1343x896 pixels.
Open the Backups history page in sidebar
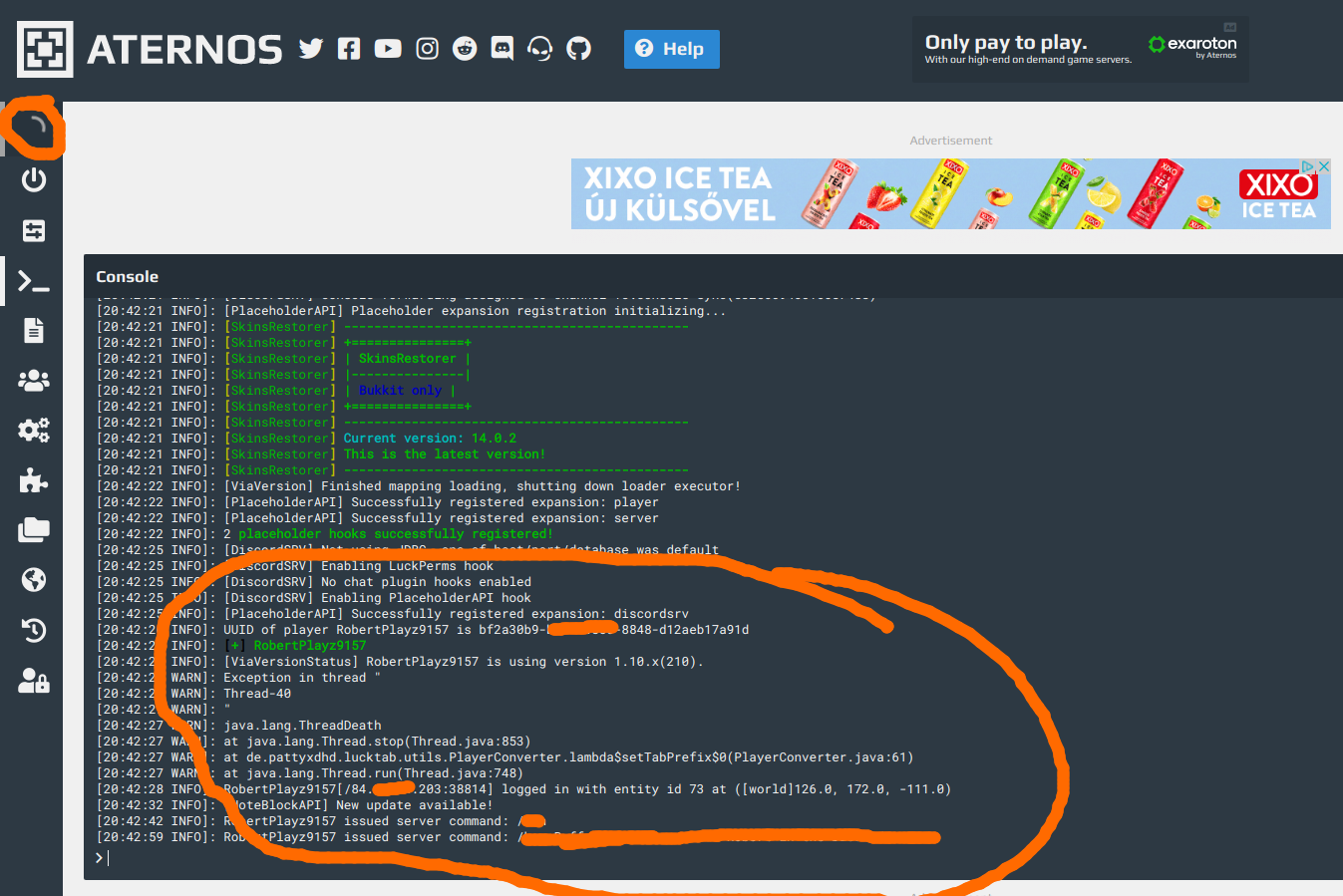pos(34,630)
